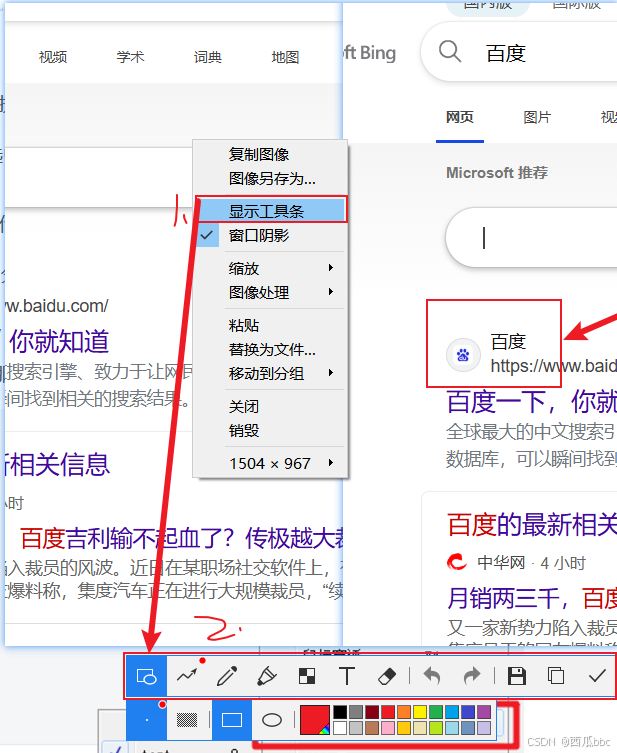The image size is (617, 753).
Task: Expand the 移动到分组 submenu
Action: click(x=270, y=373)
